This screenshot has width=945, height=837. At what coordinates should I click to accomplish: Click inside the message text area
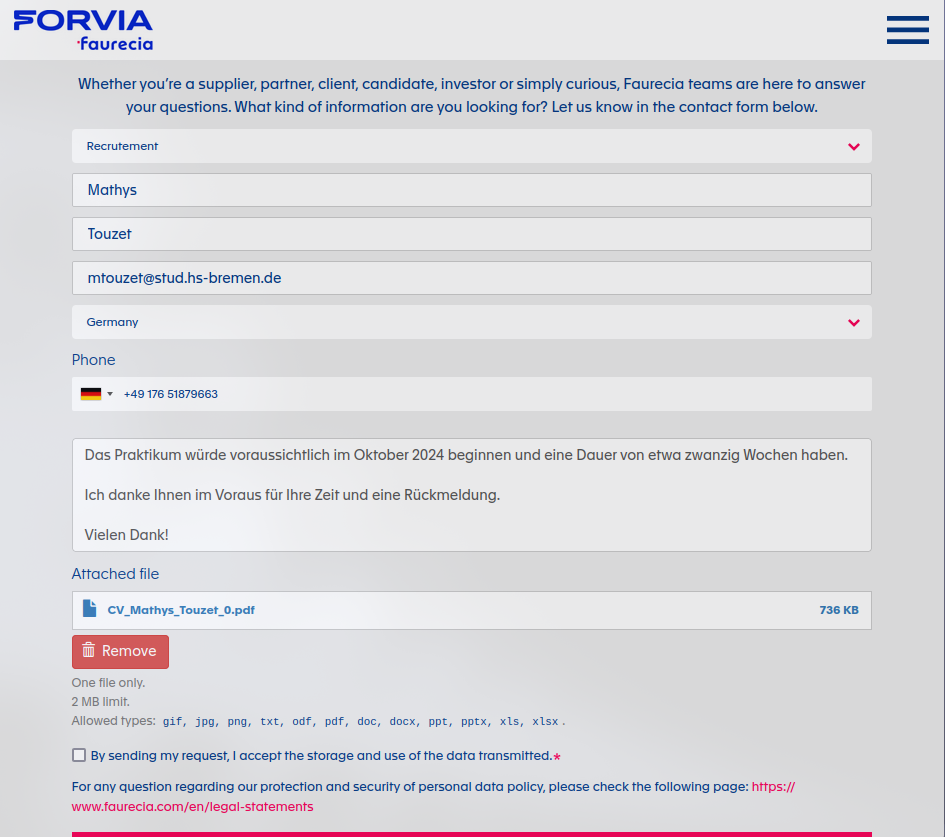coord(471,495)
